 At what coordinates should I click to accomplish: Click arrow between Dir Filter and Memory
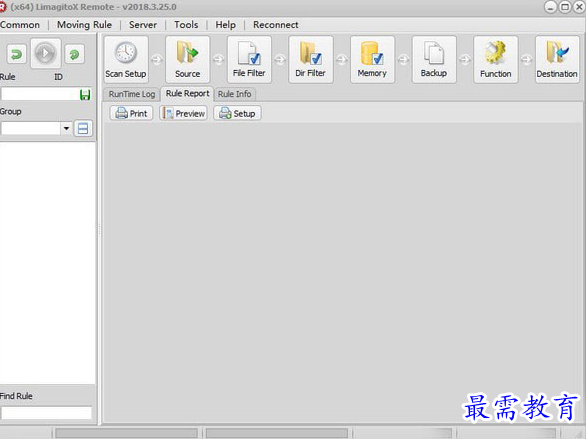342,59
